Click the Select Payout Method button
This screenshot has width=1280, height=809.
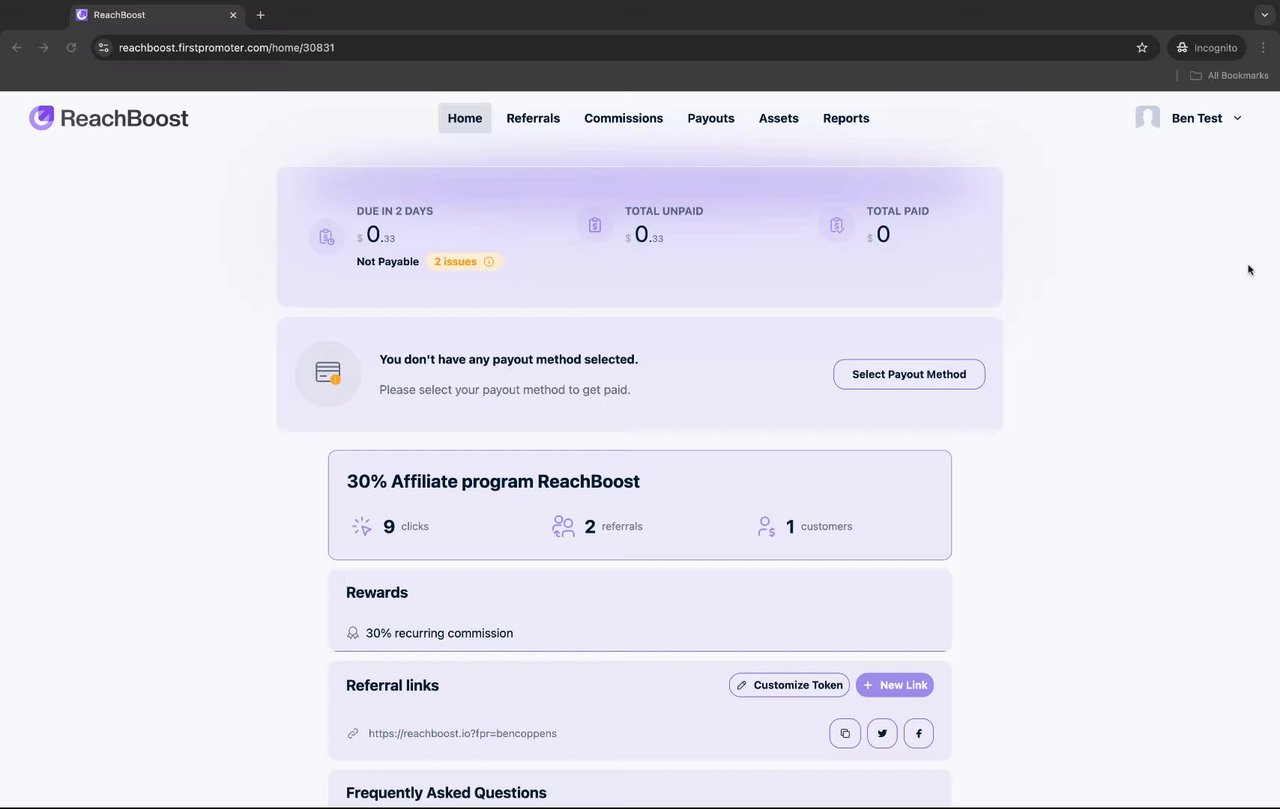point(909,374)
